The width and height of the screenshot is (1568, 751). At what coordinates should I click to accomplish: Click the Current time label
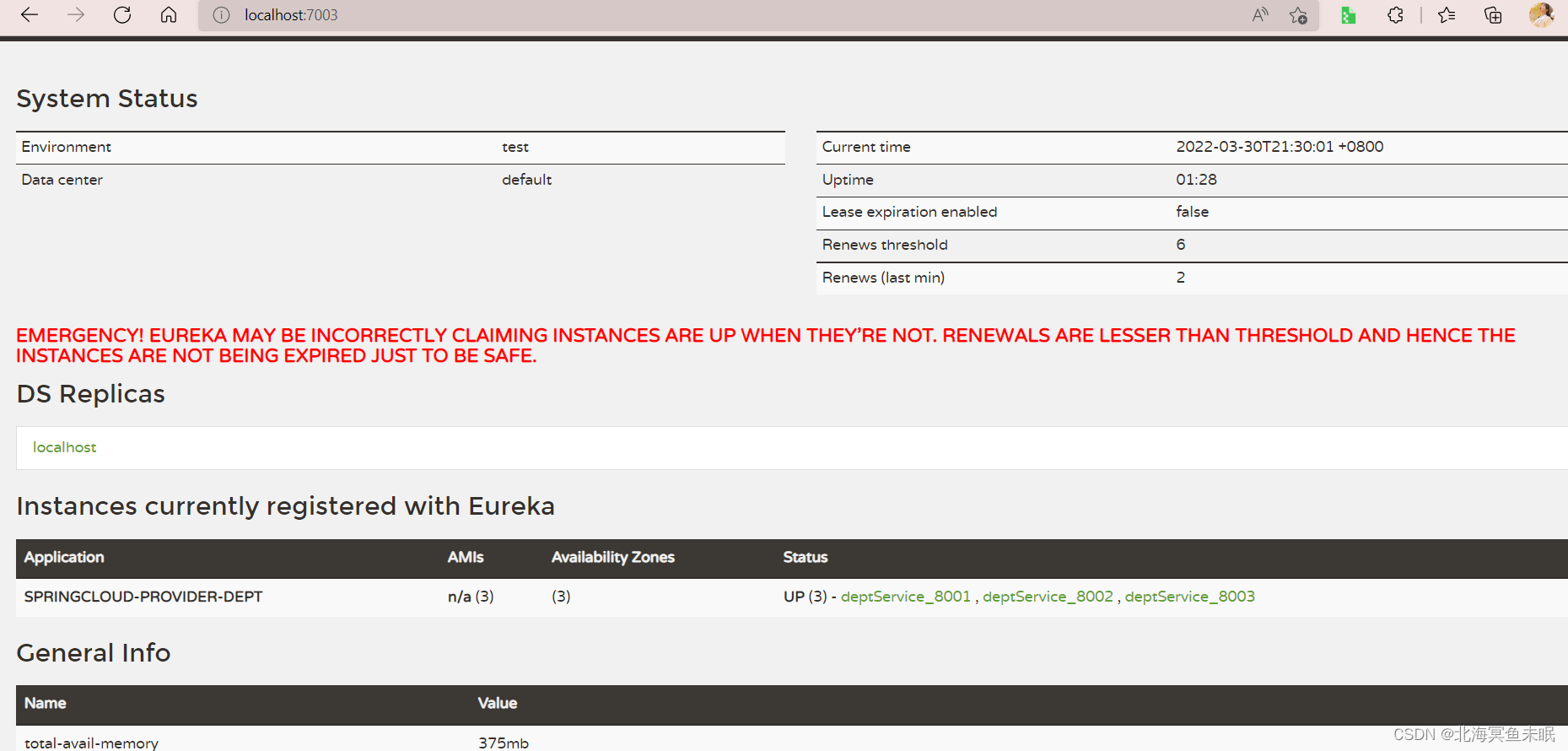(866, 147)
